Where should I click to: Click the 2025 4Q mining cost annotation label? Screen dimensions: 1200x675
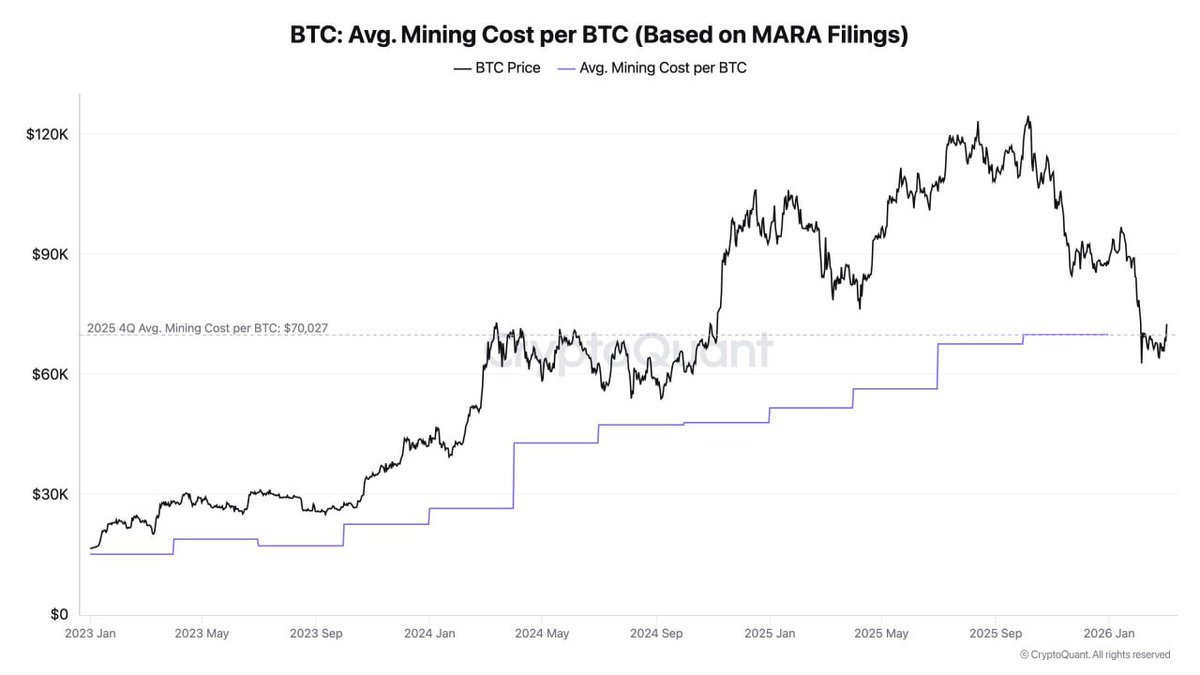coord(207,328)
